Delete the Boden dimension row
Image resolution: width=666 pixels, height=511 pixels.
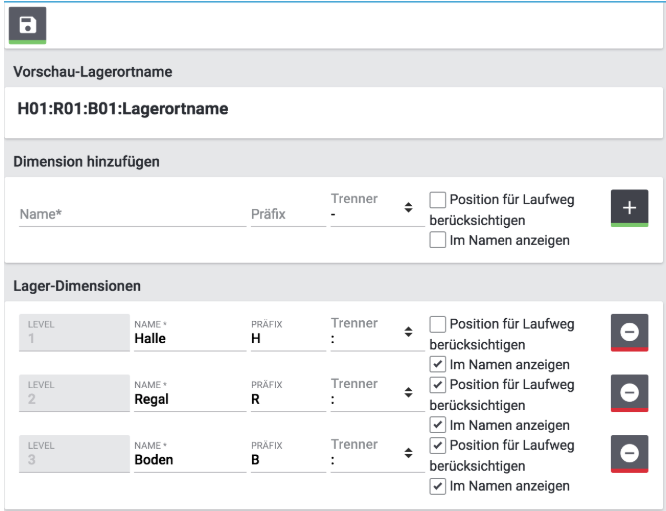(629, 454)
